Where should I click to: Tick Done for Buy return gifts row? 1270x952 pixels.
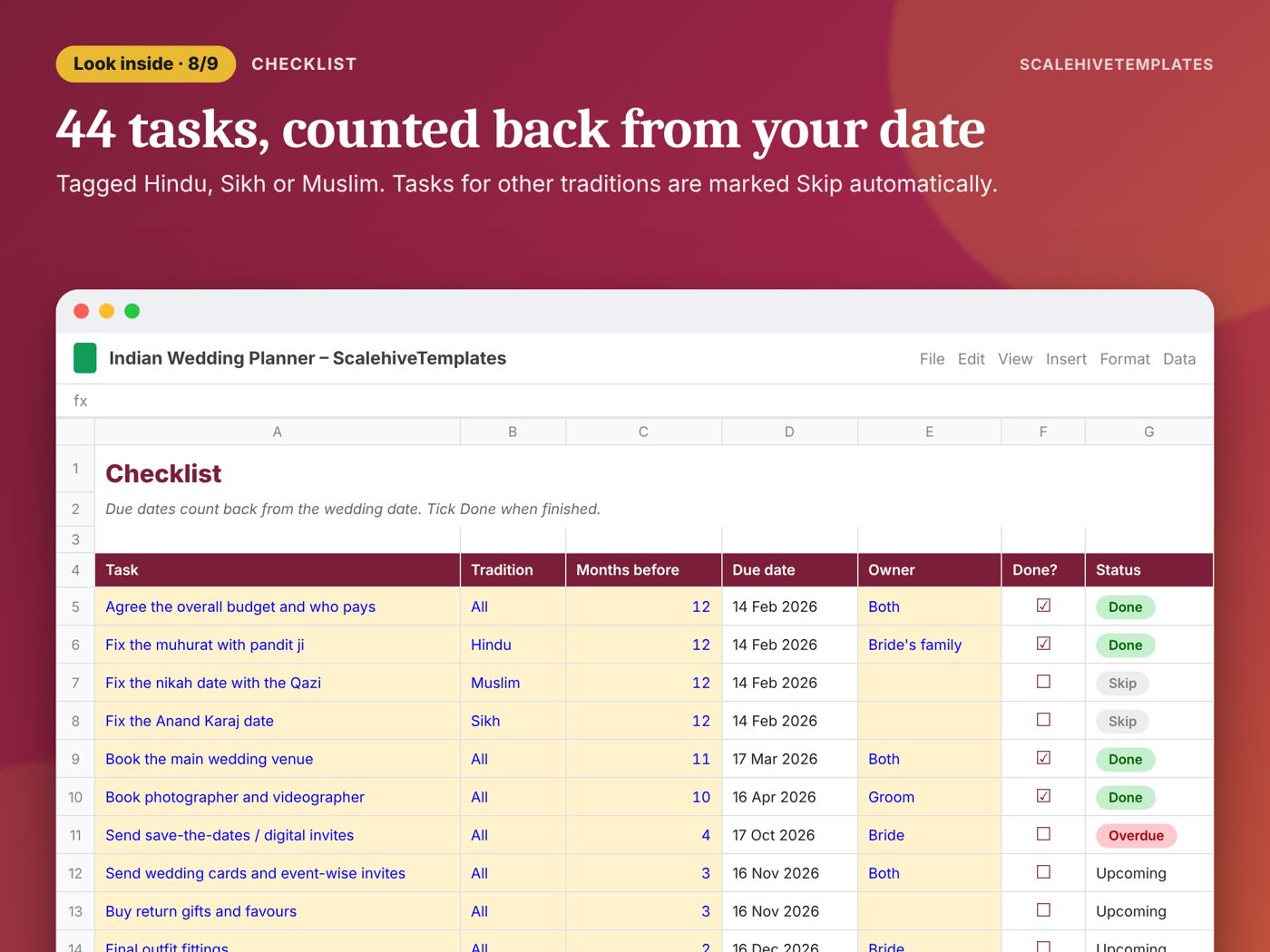point(1043,910)
